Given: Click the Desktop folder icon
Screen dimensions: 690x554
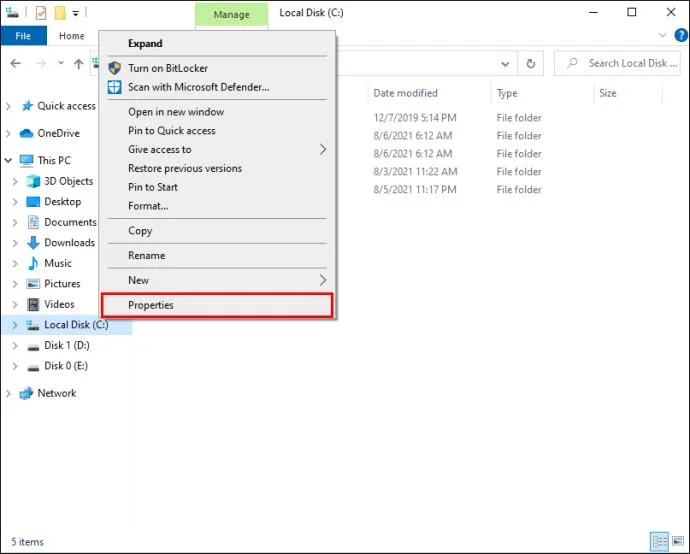Looking at the screenshot, I should click(x=33, y=202).
